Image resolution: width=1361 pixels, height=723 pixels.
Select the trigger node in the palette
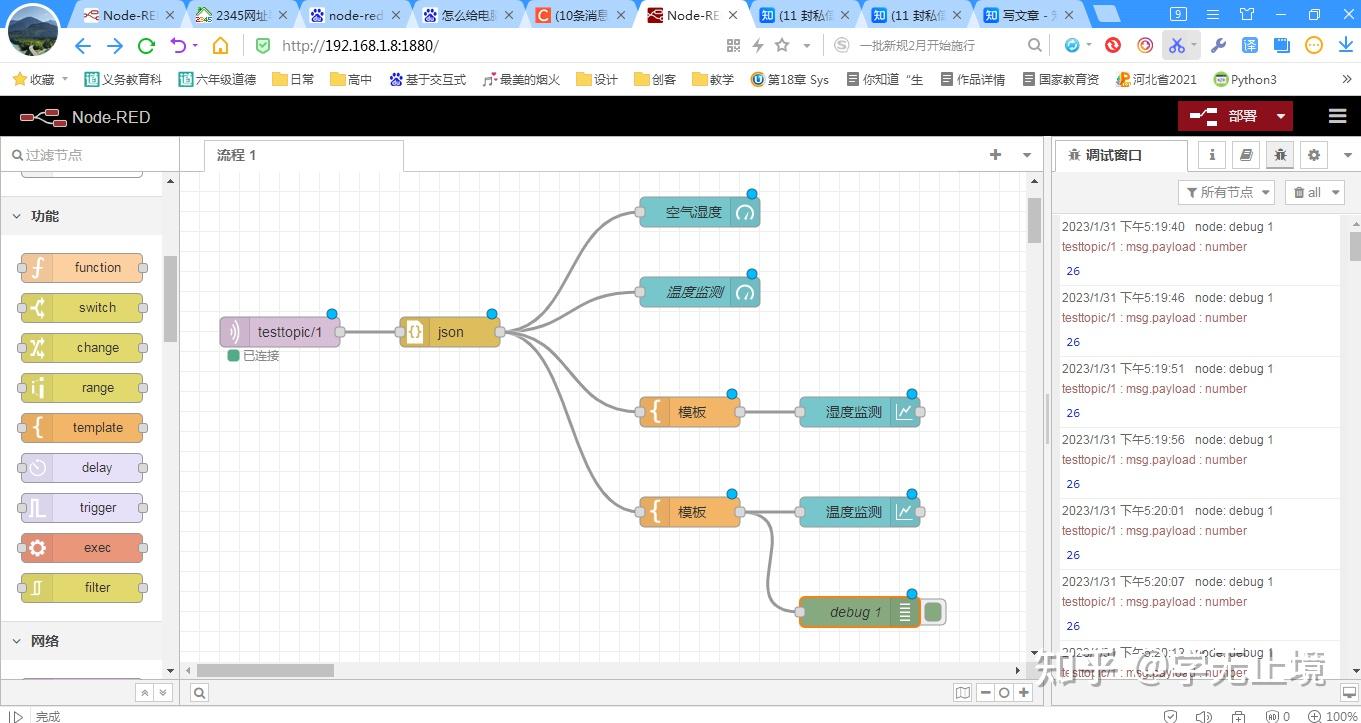(82, 507)
